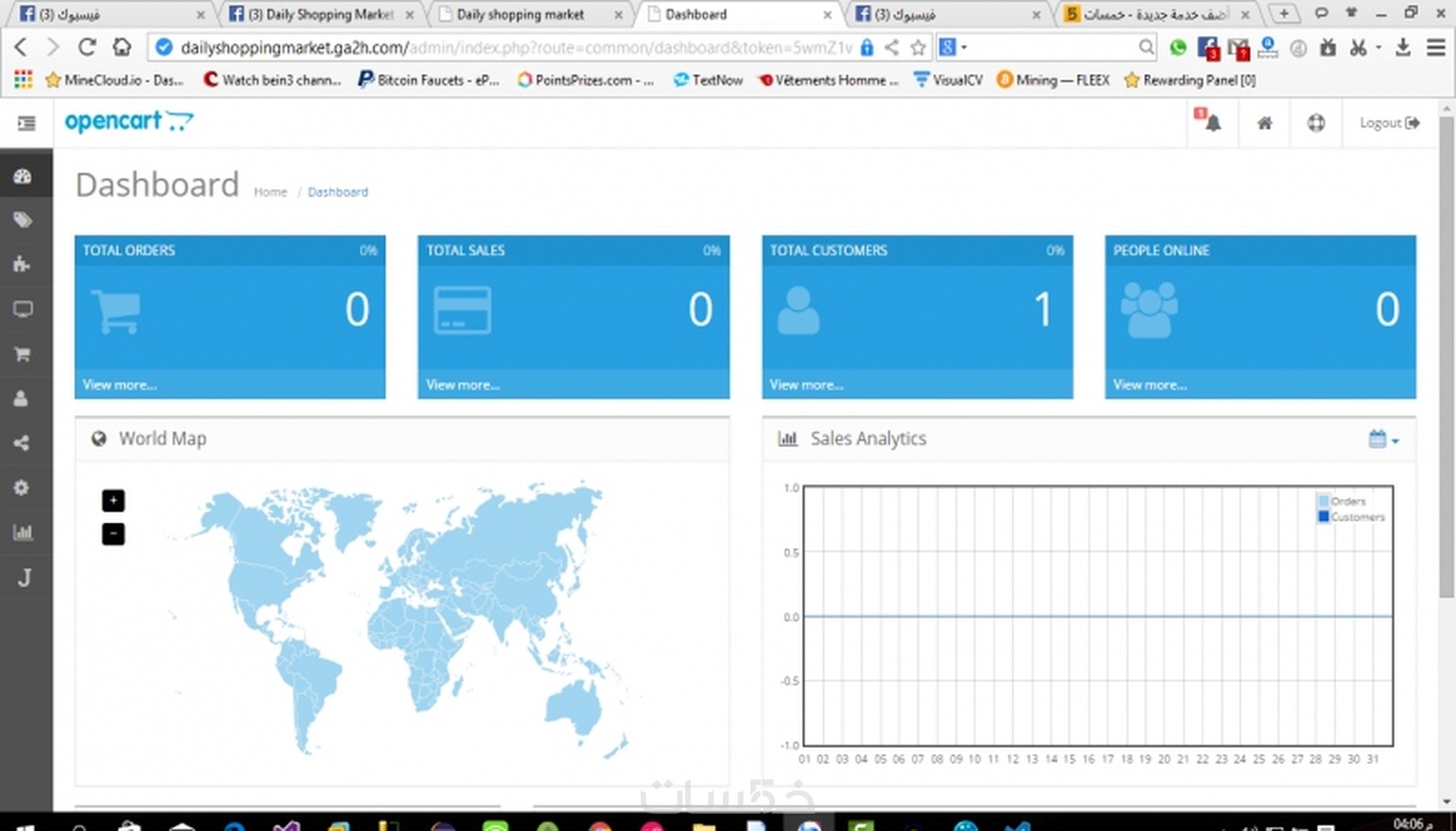Click the Orders legend color swatch
1456x831 pixels.
[x=1324, y=501]
